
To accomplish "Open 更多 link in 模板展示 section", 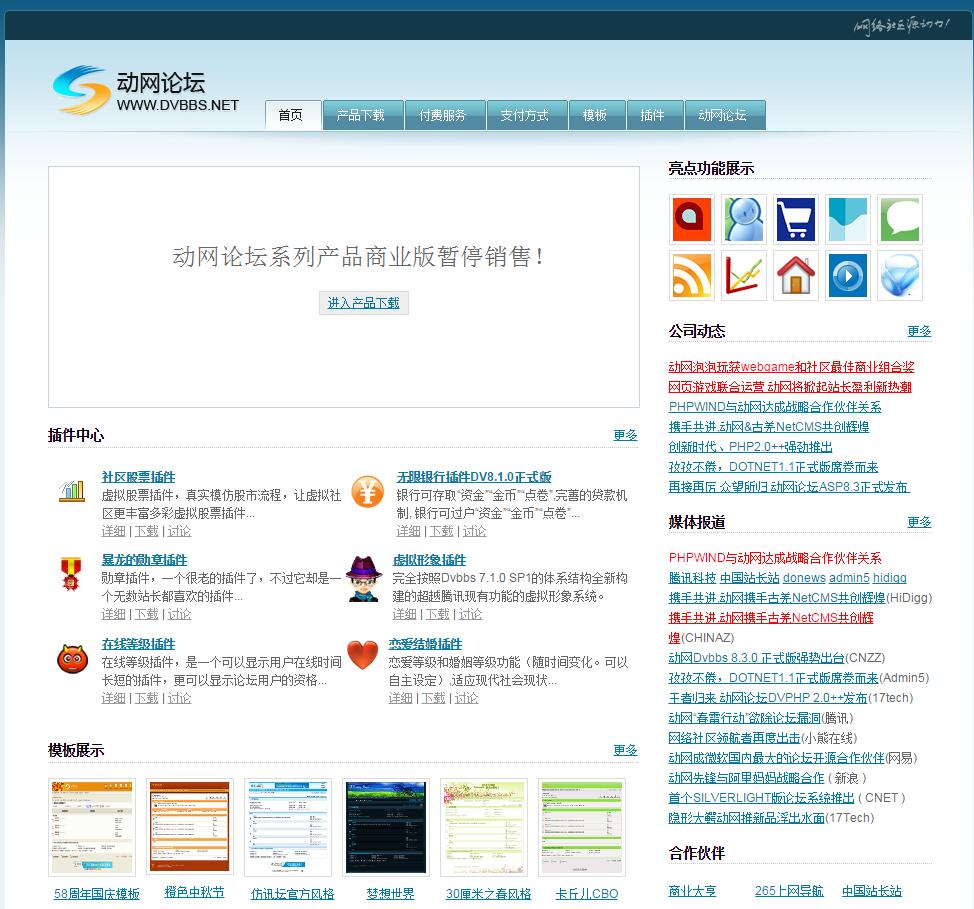I will pos(625,750).
